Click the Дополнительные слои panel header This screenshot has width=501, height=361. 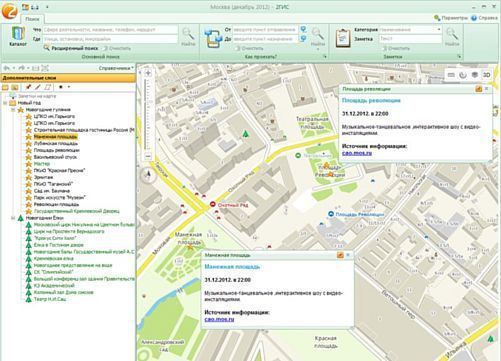click(x=68, y=78)
